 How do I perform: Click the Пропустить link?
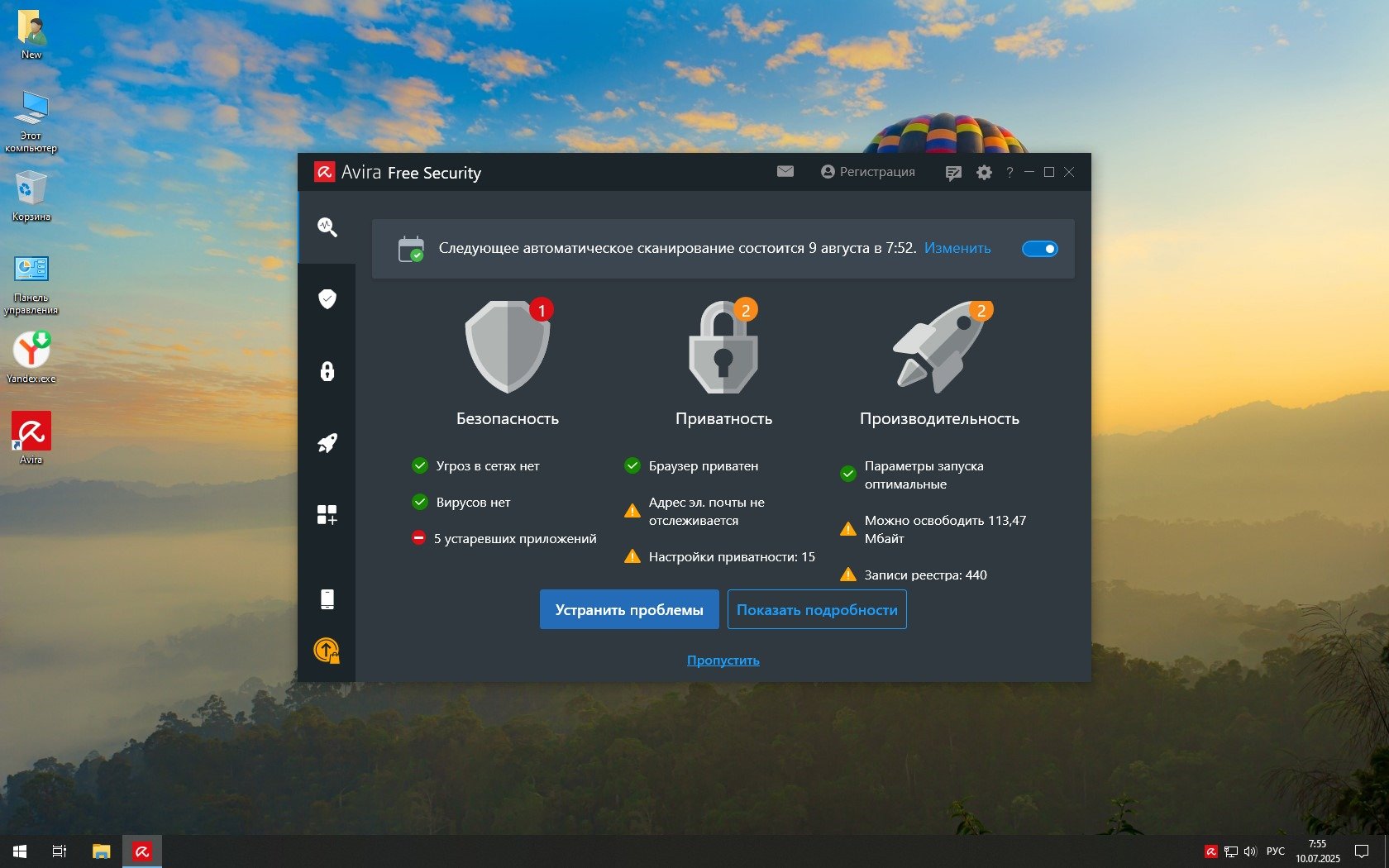[723, 661]
